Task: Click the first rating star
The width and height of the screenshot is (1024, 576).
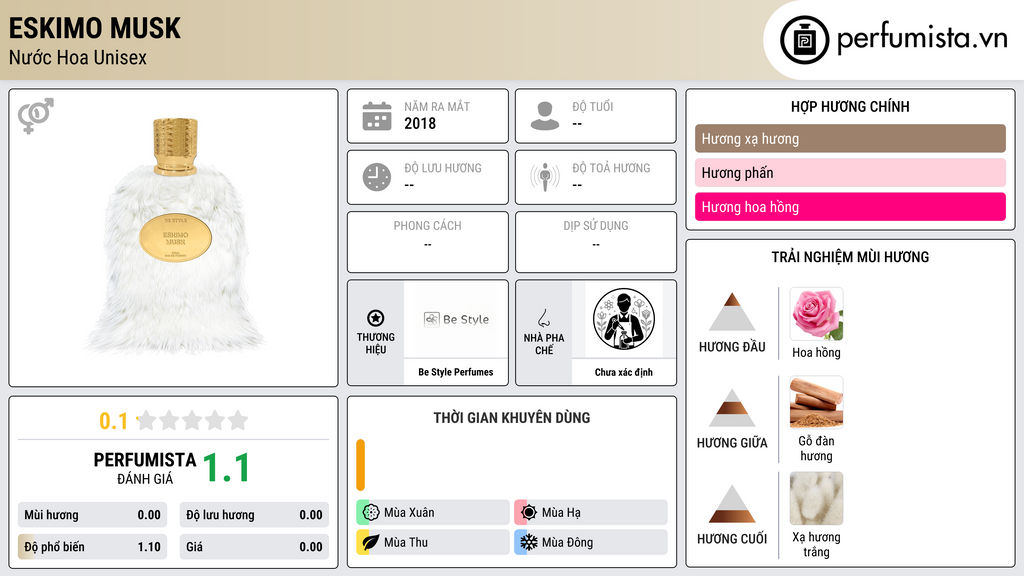Action: click(x=146, y=420)
